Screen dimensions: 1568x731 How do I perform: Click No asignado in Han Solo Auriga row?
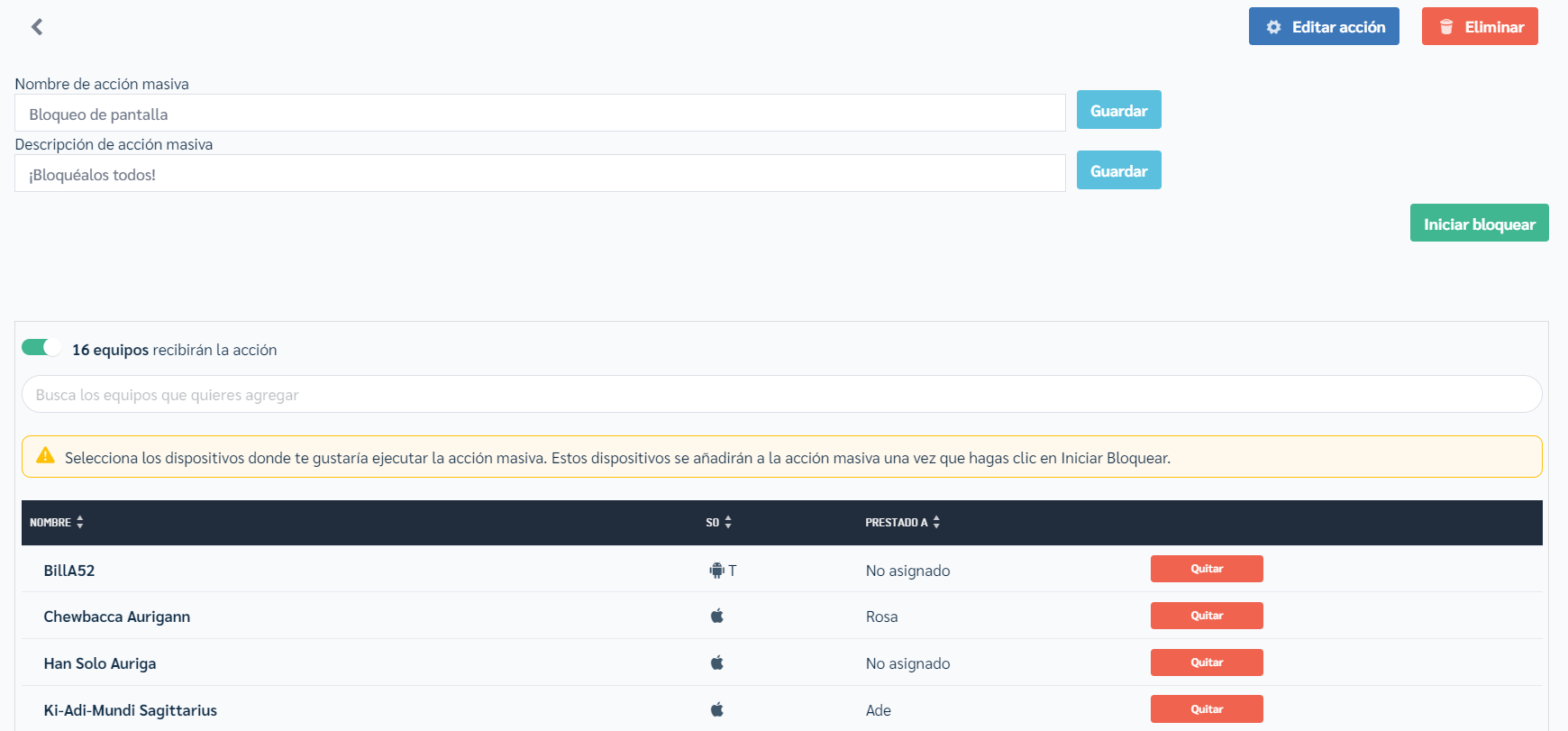(x=907, y=663)
